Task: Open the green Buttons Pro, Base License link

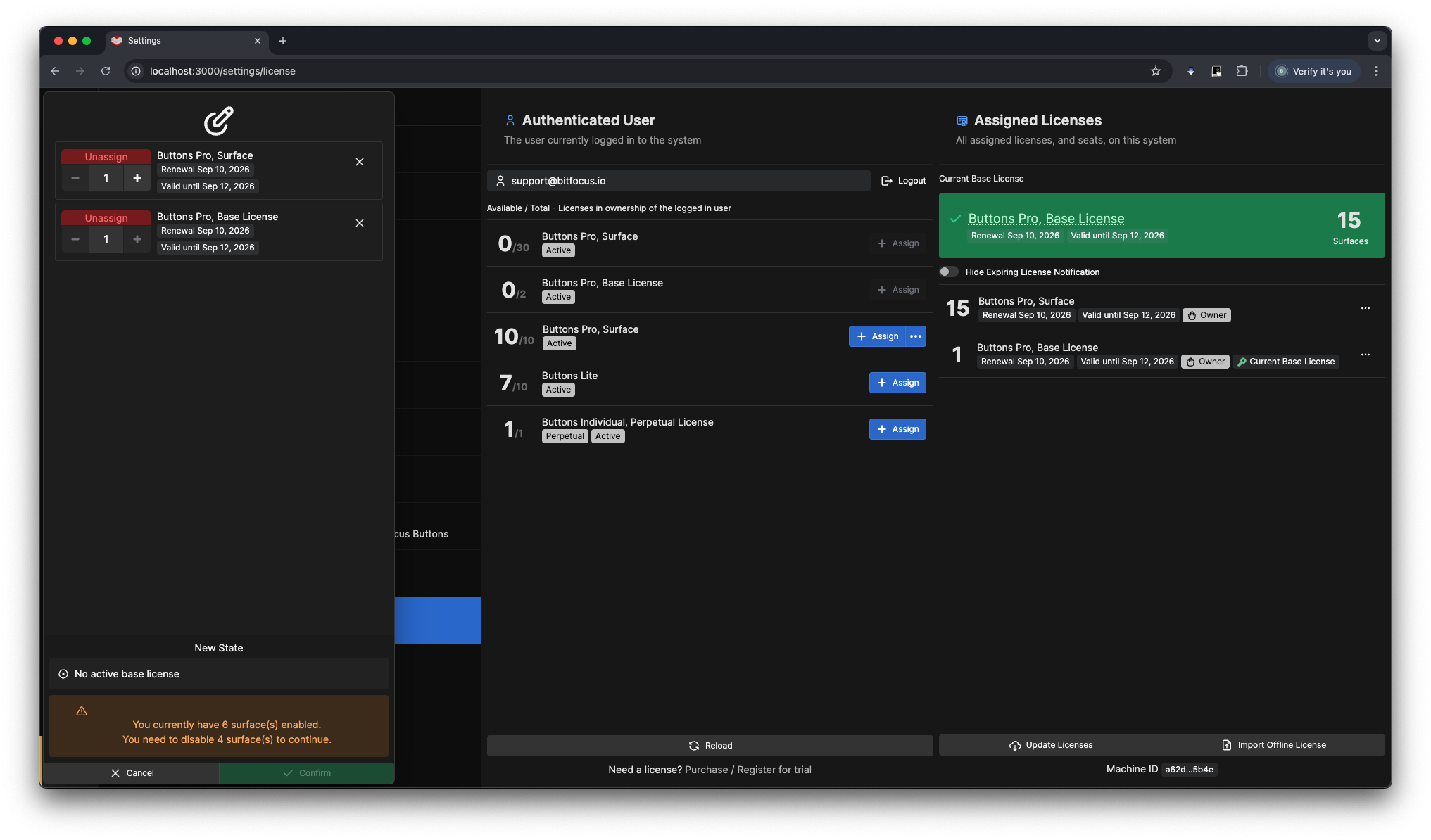Action: point(1046,219)
